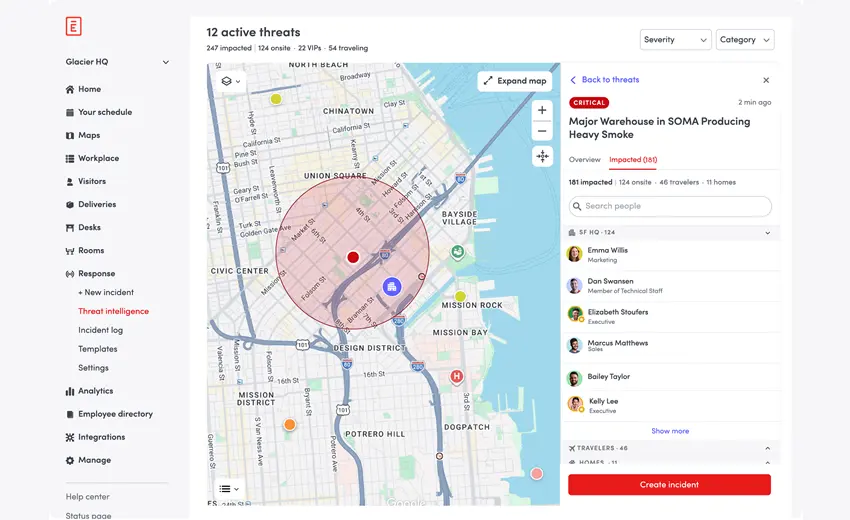Click the orange threat marker in Mission District

[x=290, y=425]
